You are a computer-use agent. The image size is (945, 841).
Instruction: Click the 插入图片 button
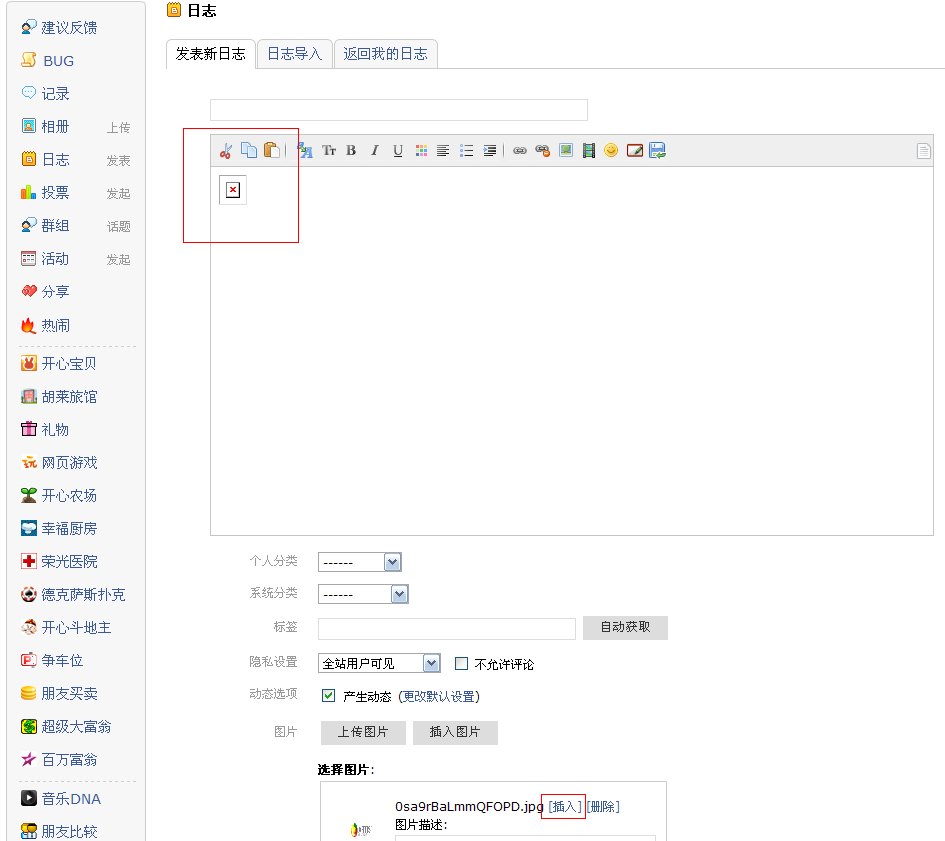click(456, 732)
